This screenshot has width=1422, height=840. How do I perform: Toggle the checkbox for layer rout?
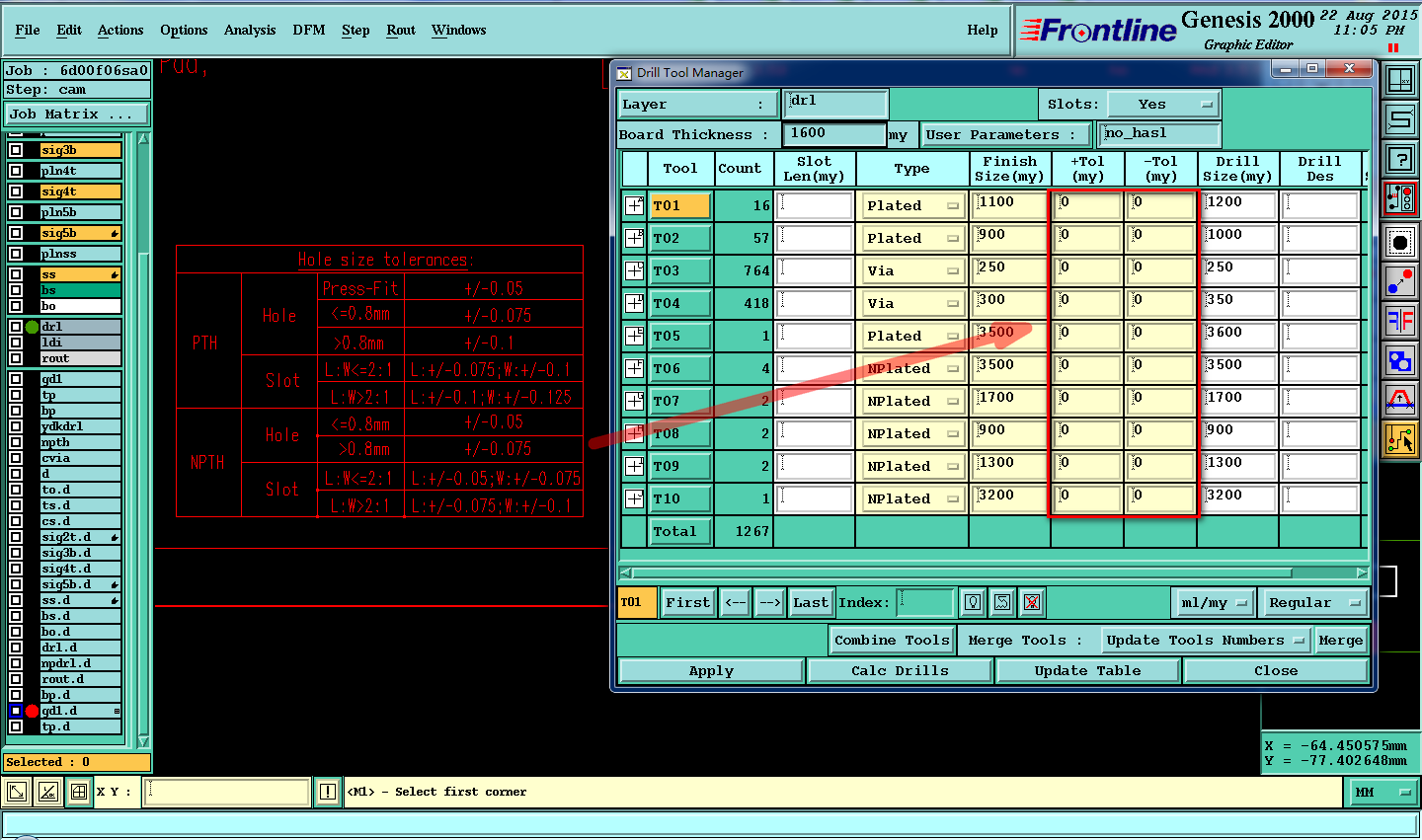pyautogui.click(x=16, y=358)
